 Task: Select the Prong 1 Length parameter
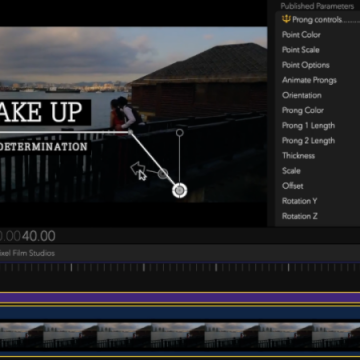tap(308, 126)
